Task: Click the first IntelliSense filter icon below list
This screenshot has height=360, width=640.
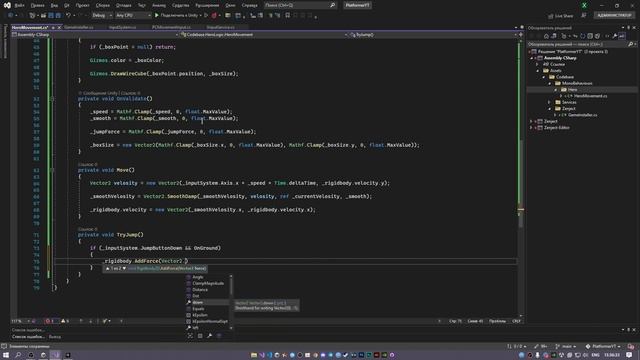Action: point(190,336)
